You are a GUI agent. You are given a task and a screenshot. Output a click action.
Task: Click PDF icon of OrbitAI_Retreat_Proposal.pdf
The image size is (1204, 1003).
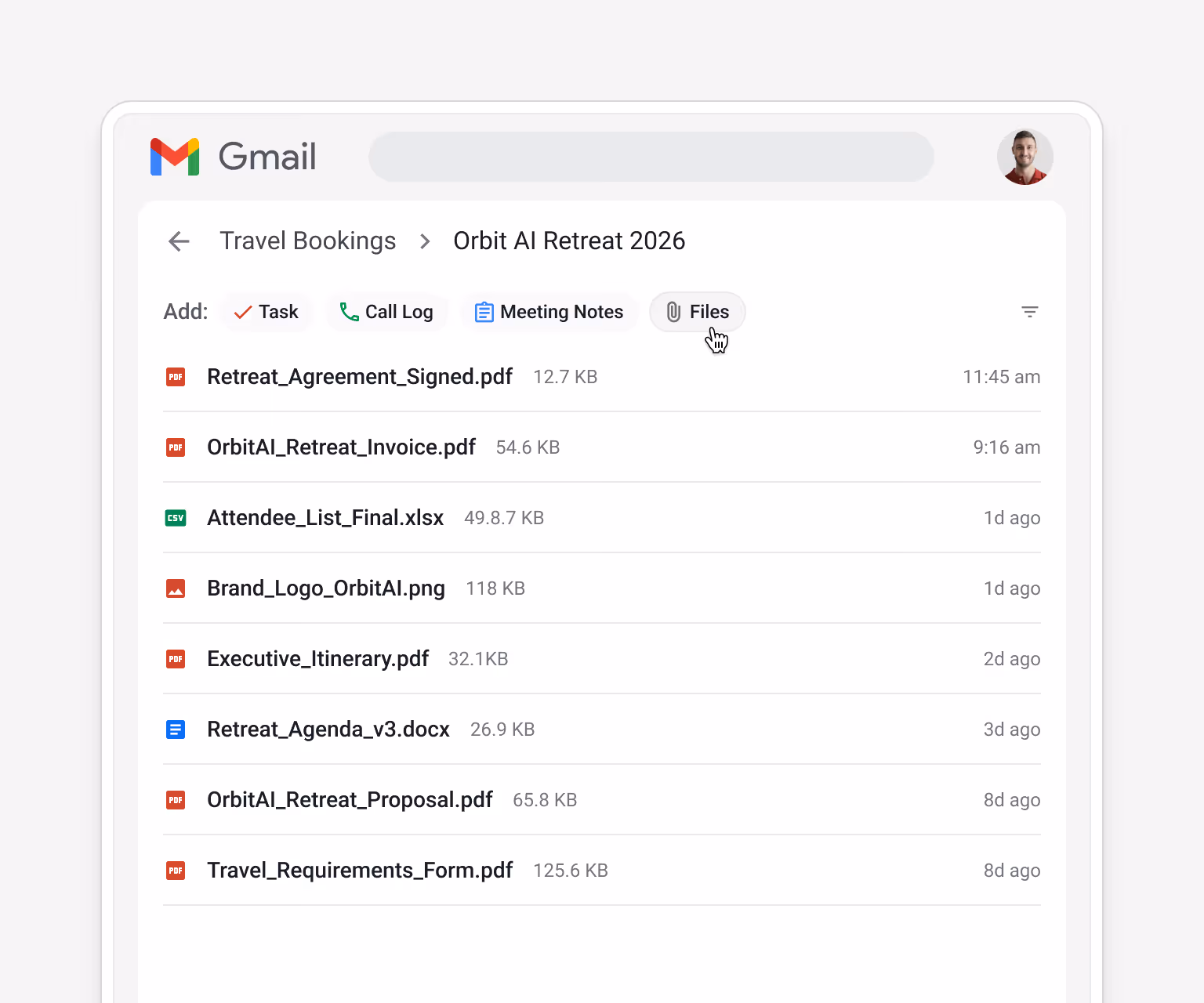176,800
